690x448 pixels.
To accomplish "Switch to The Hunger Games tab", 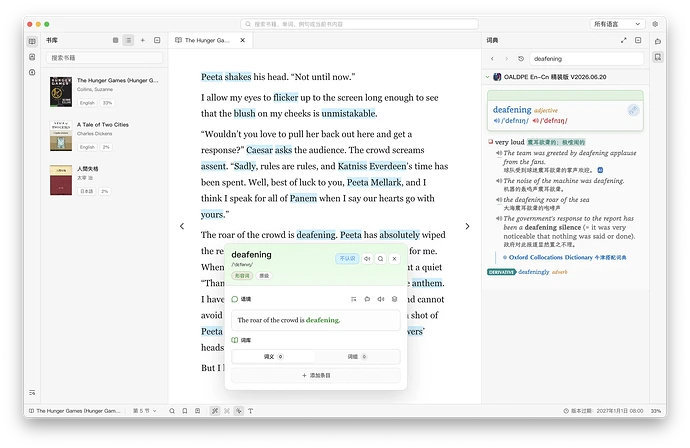I will (207, 40).
